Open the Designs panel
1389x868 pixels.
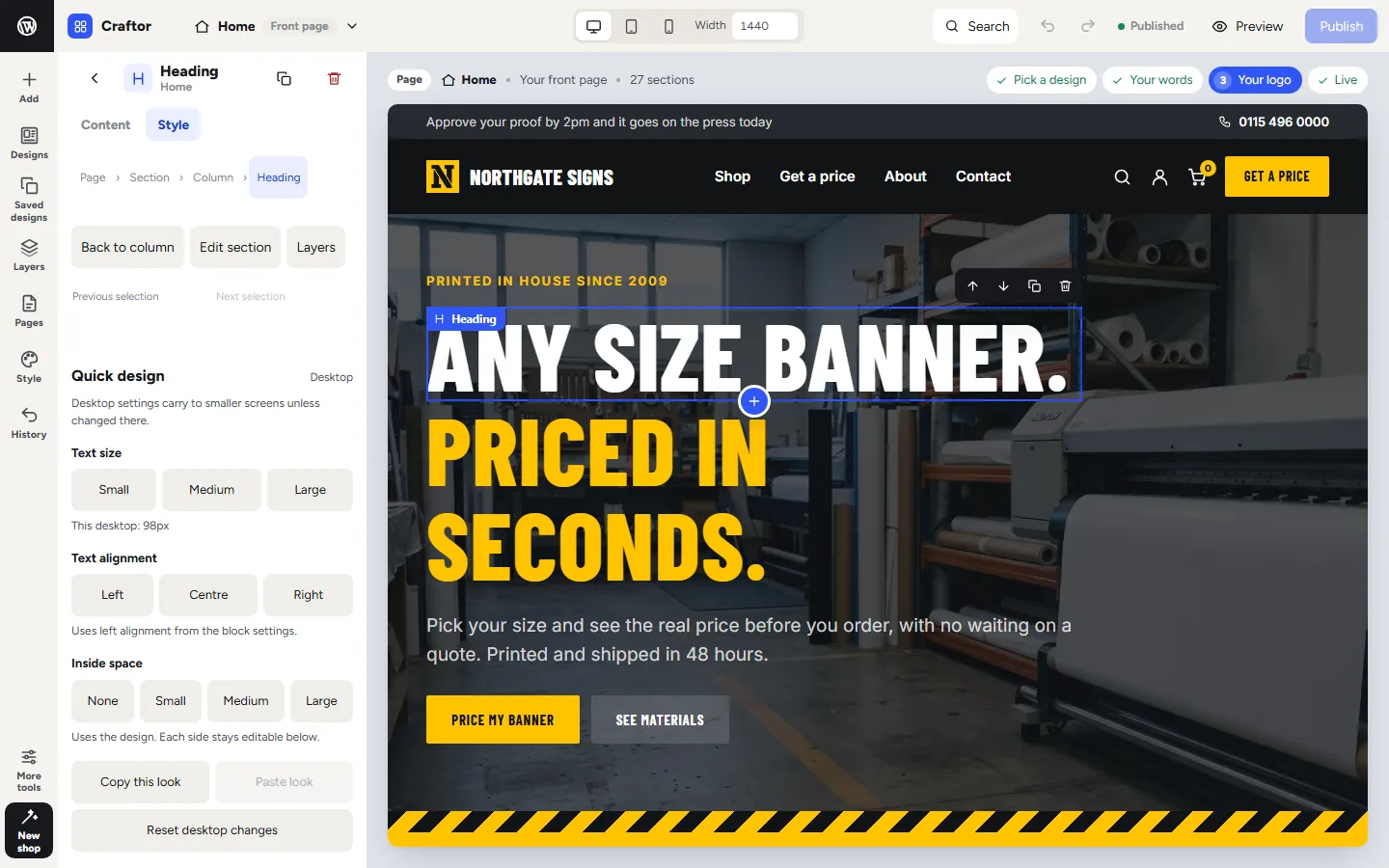click(29, 143)
